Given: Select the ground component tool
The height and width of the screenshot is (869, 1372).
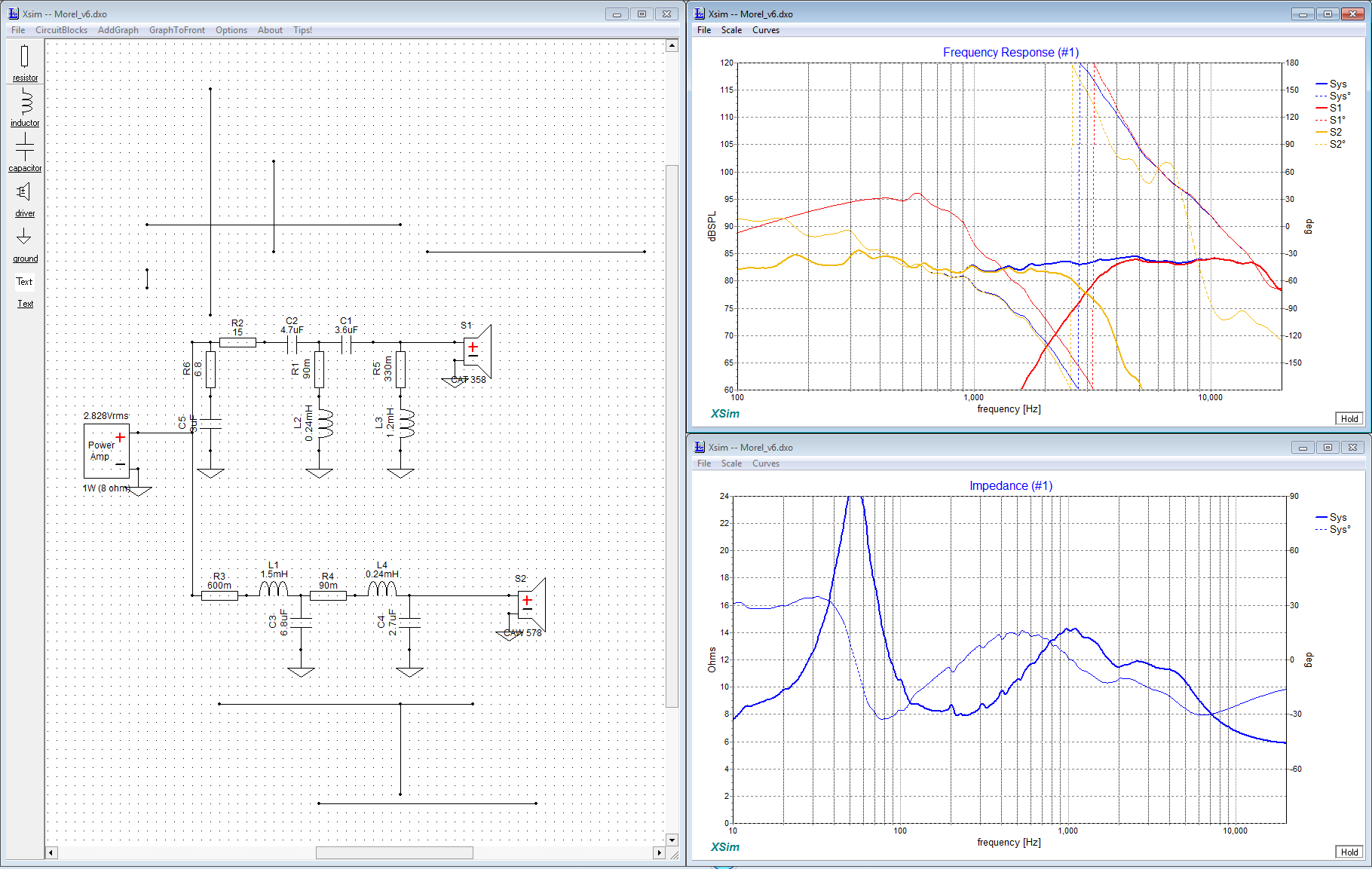Looking at the screenshot, I should tap(25, 243).
